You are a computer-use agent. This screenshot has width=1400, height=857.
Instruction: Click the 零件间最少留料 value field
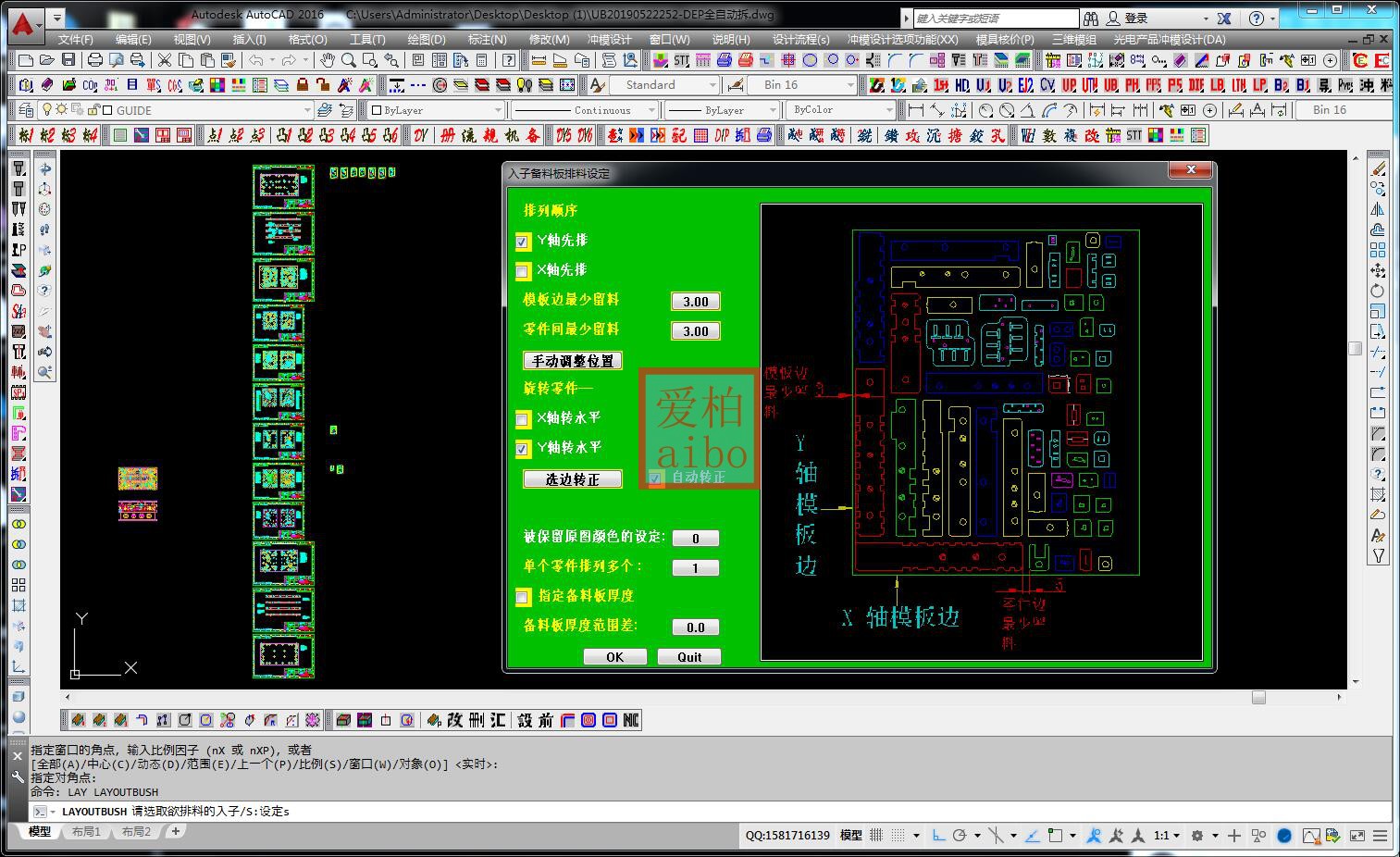click(x=696, y=331)
